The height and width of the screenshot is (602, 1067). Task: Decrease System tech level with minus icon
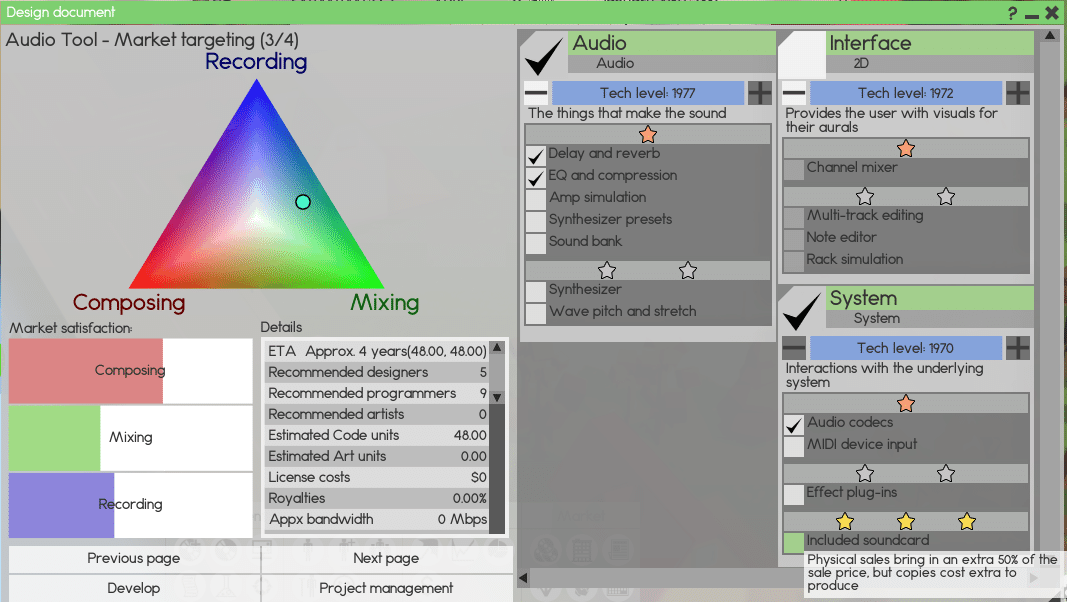coord(793,348)
